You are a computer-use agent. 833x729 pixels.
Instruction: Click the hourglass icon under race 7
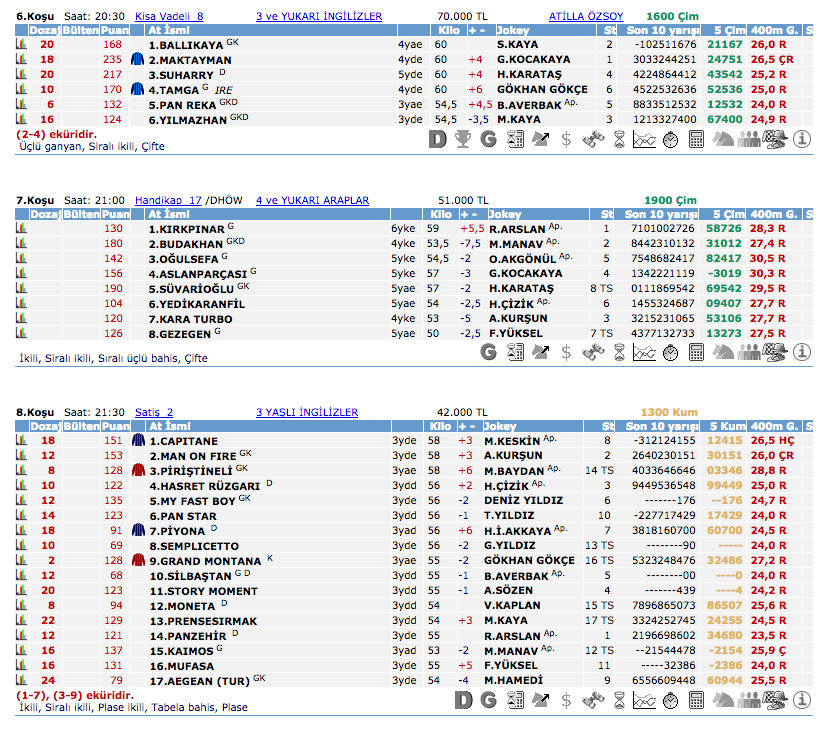click(x=619, y=351)
